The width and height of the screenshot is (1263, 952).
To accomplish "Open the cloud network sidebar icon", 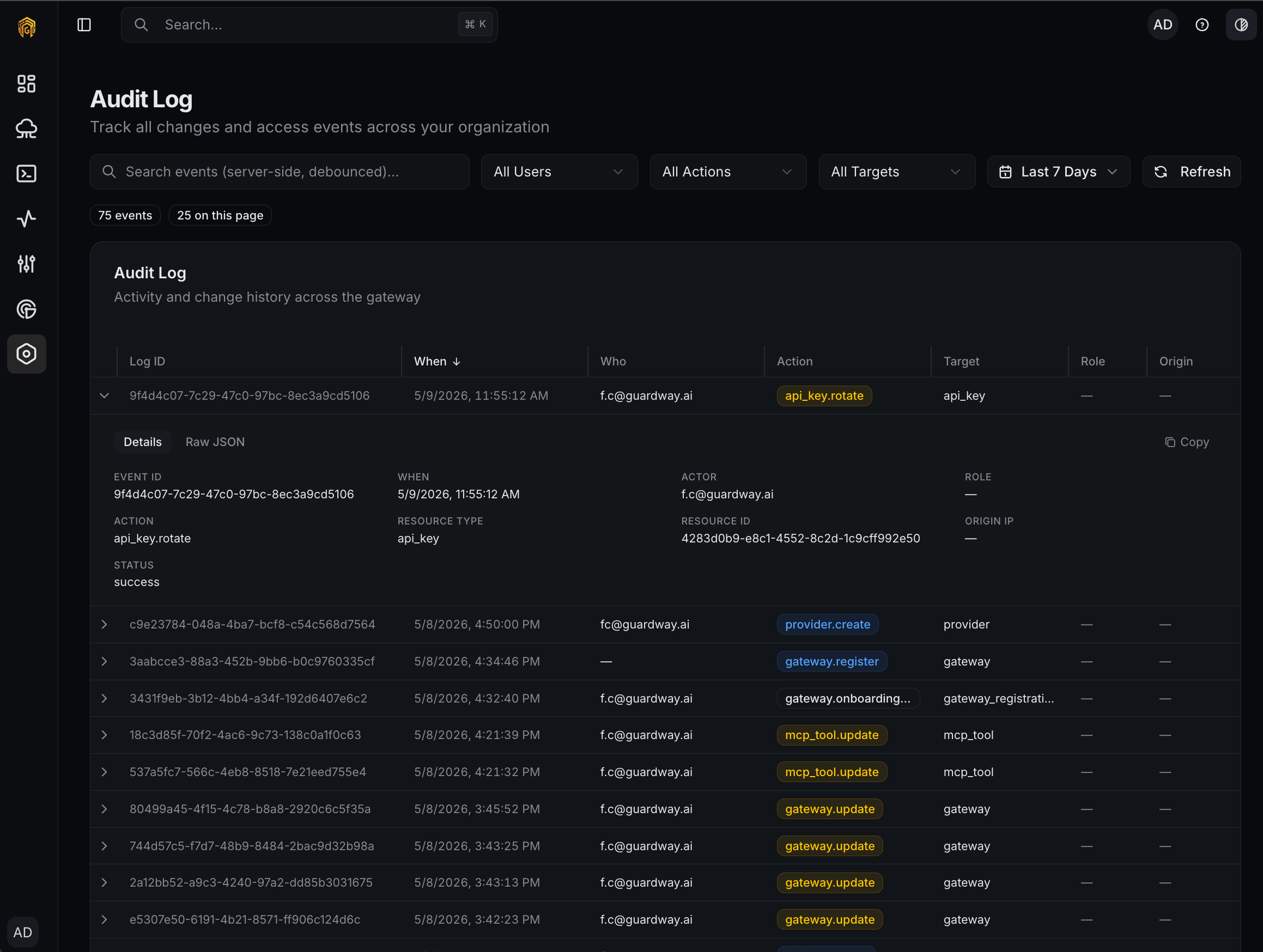I will (x=26, y=129).
